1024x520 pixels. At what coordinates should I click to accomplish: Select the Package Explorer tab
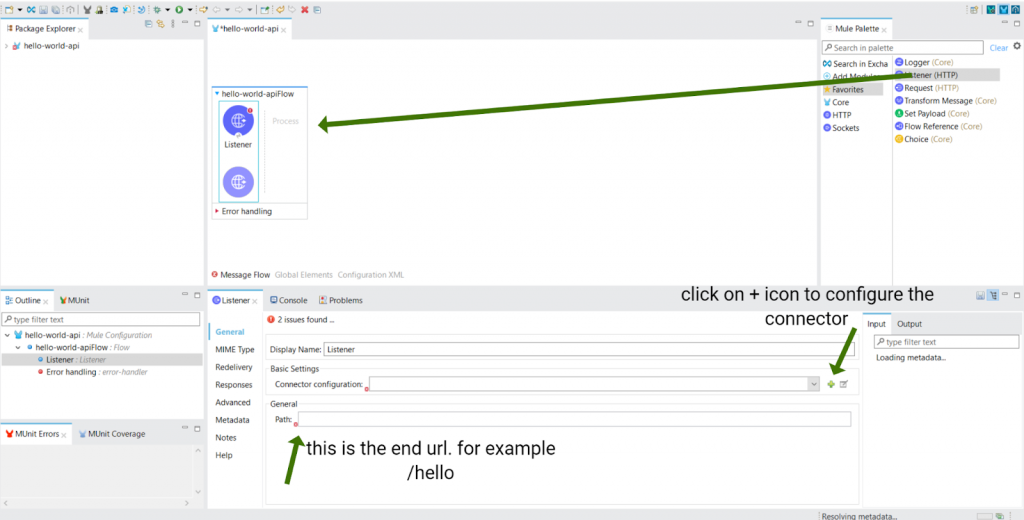click(x=44, y=29)
